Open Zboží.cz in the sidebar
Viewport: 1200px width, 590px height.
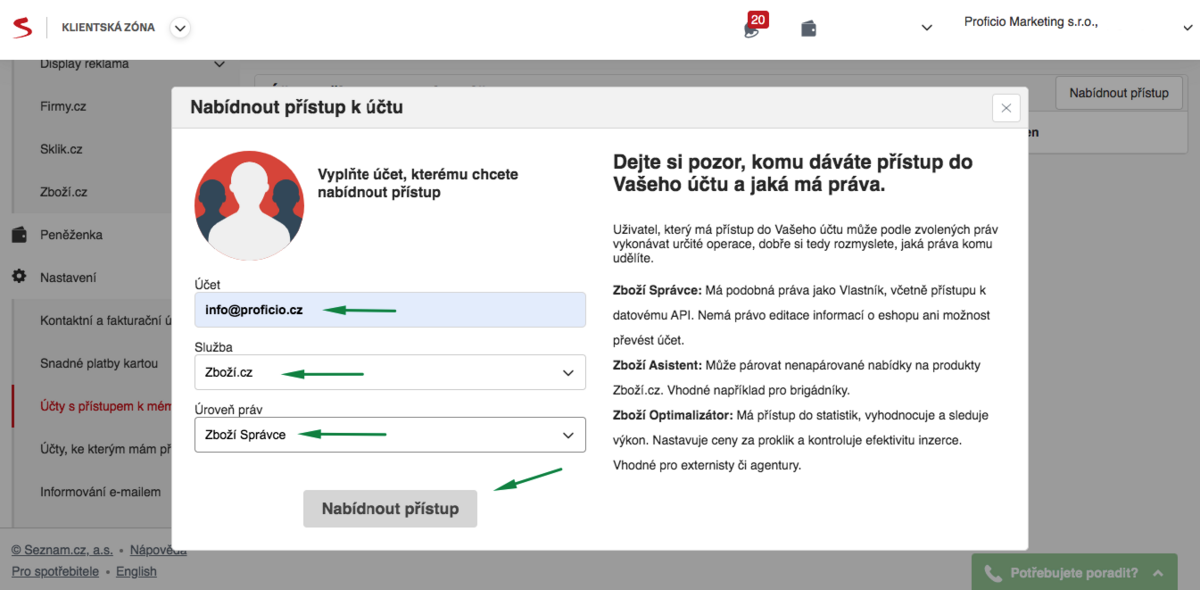64,192
